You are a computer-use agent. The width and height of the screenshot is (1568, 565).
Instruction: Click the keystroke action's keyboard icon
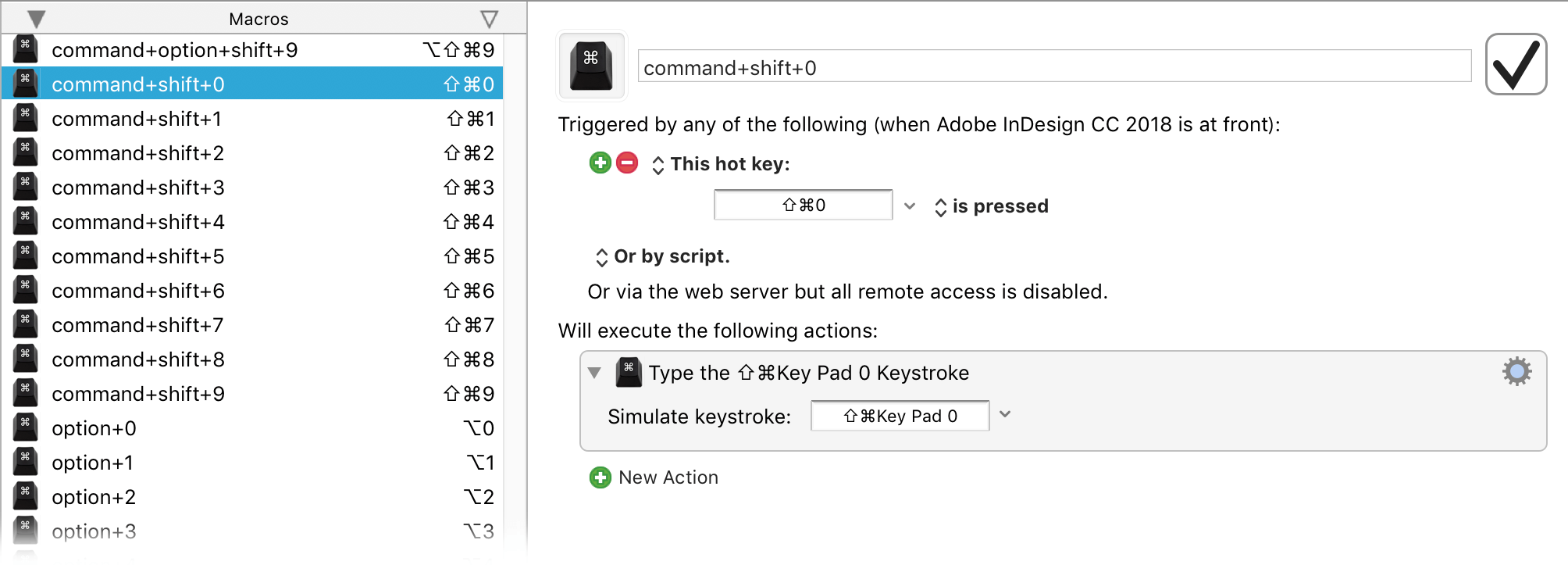pyautogui.click(x=629, y=372)
